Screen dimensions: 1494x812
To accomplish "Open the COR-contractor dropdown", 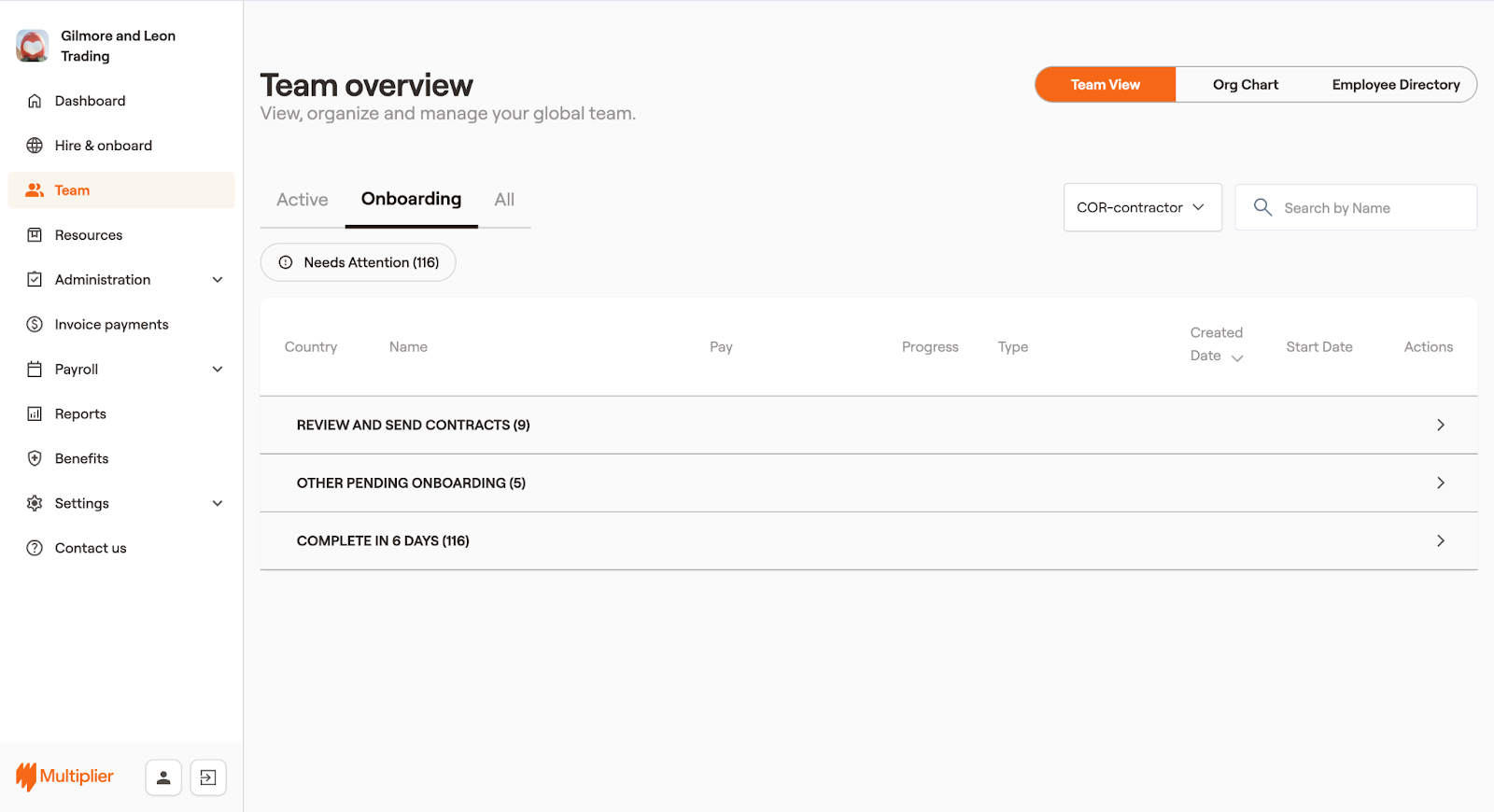I will coord(1142,207).
